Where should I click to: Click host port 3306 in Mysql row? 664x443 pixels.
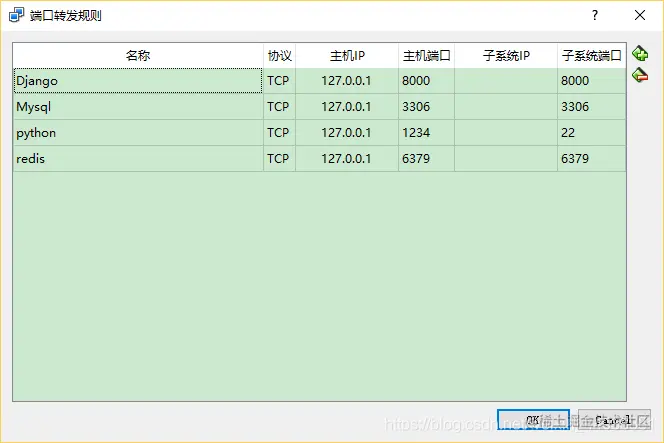click(x=426, y=107)
